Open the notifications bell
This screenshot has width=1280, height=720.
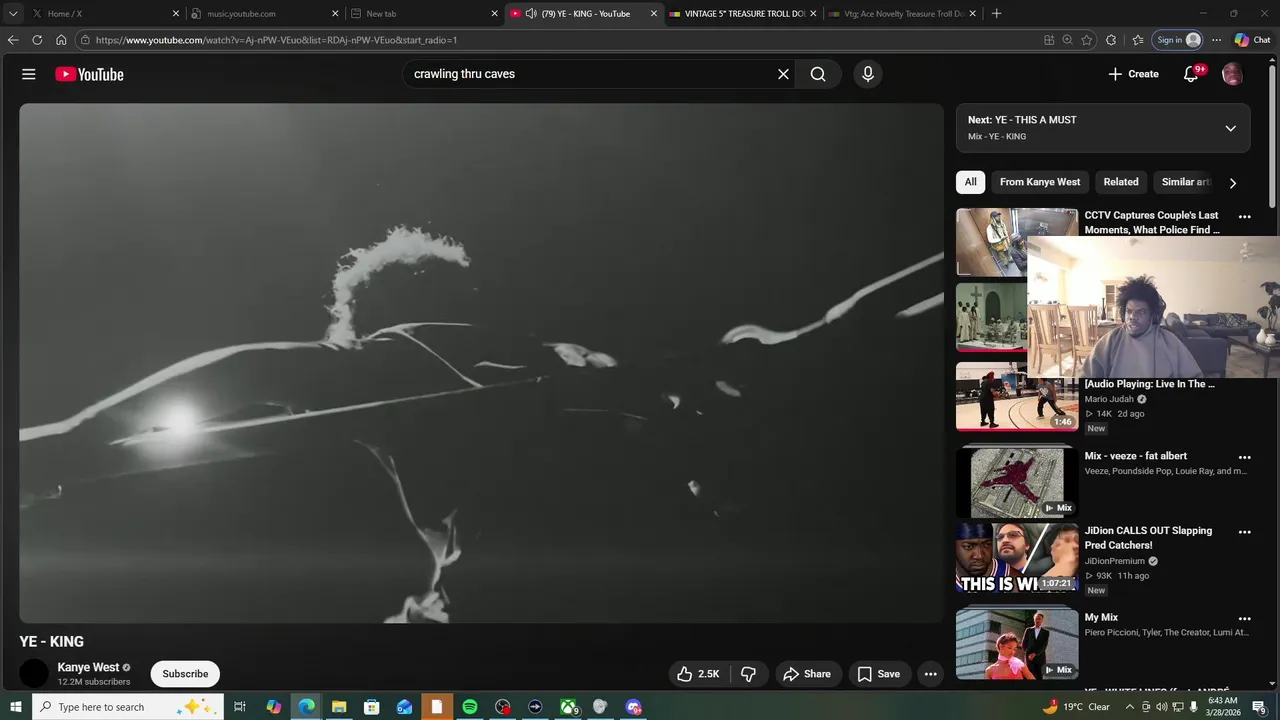[1191, 74]
